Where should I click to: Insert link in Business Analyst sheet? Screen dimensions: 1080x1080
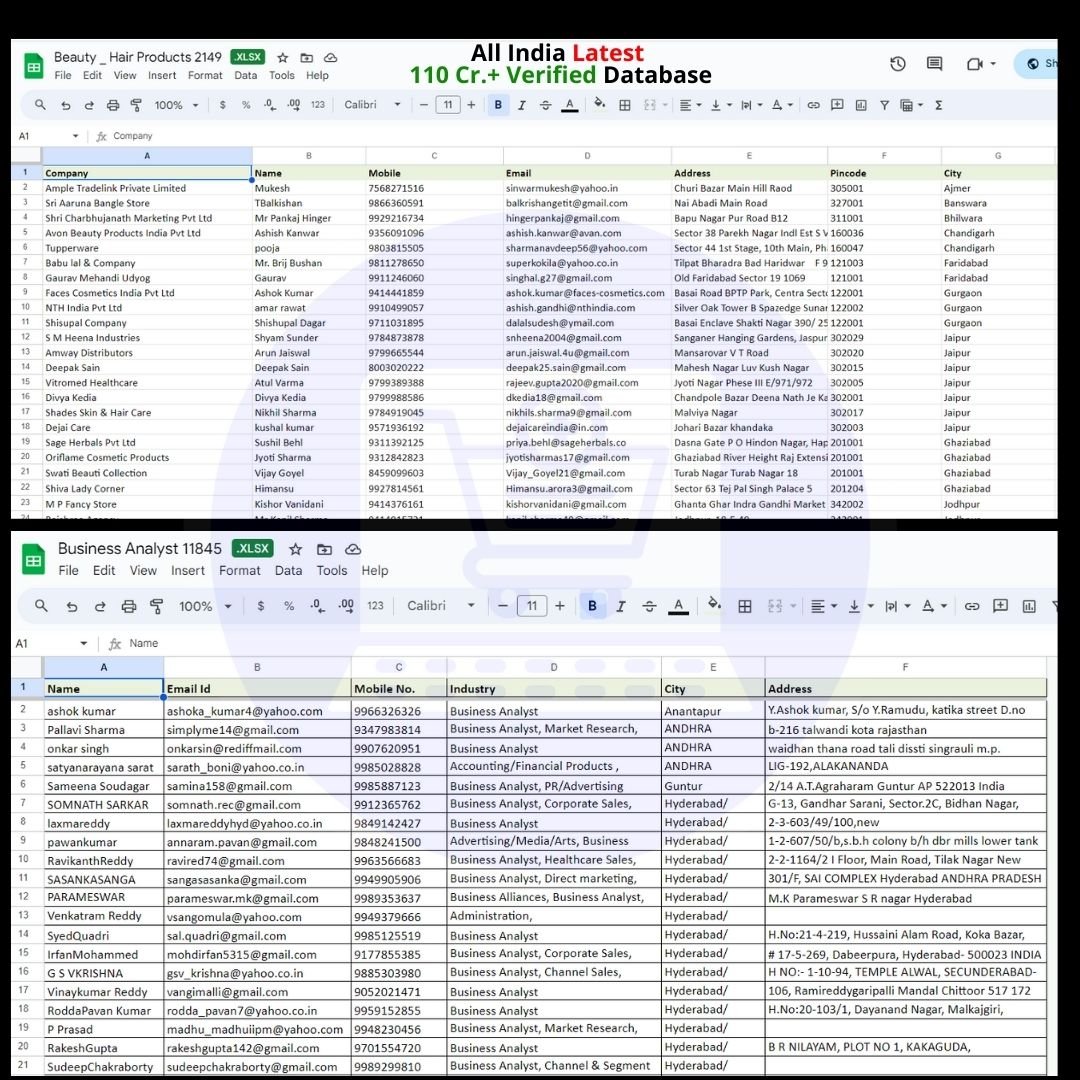[x=972, y=607]
